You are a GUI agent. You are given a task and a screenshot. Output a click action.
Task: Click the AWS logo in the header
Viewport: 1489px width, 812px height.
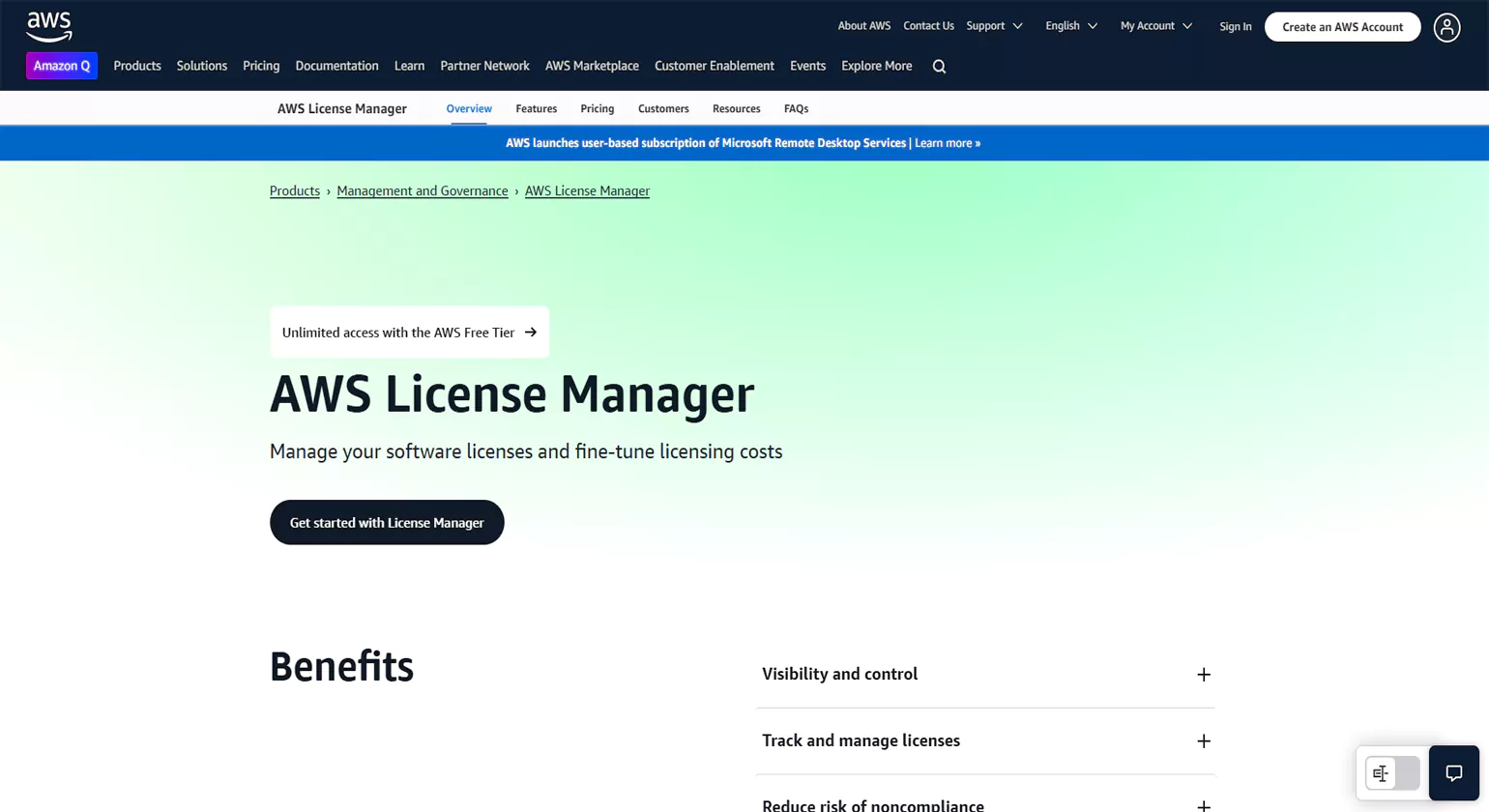pyautogui.click(x=49, y=26)
